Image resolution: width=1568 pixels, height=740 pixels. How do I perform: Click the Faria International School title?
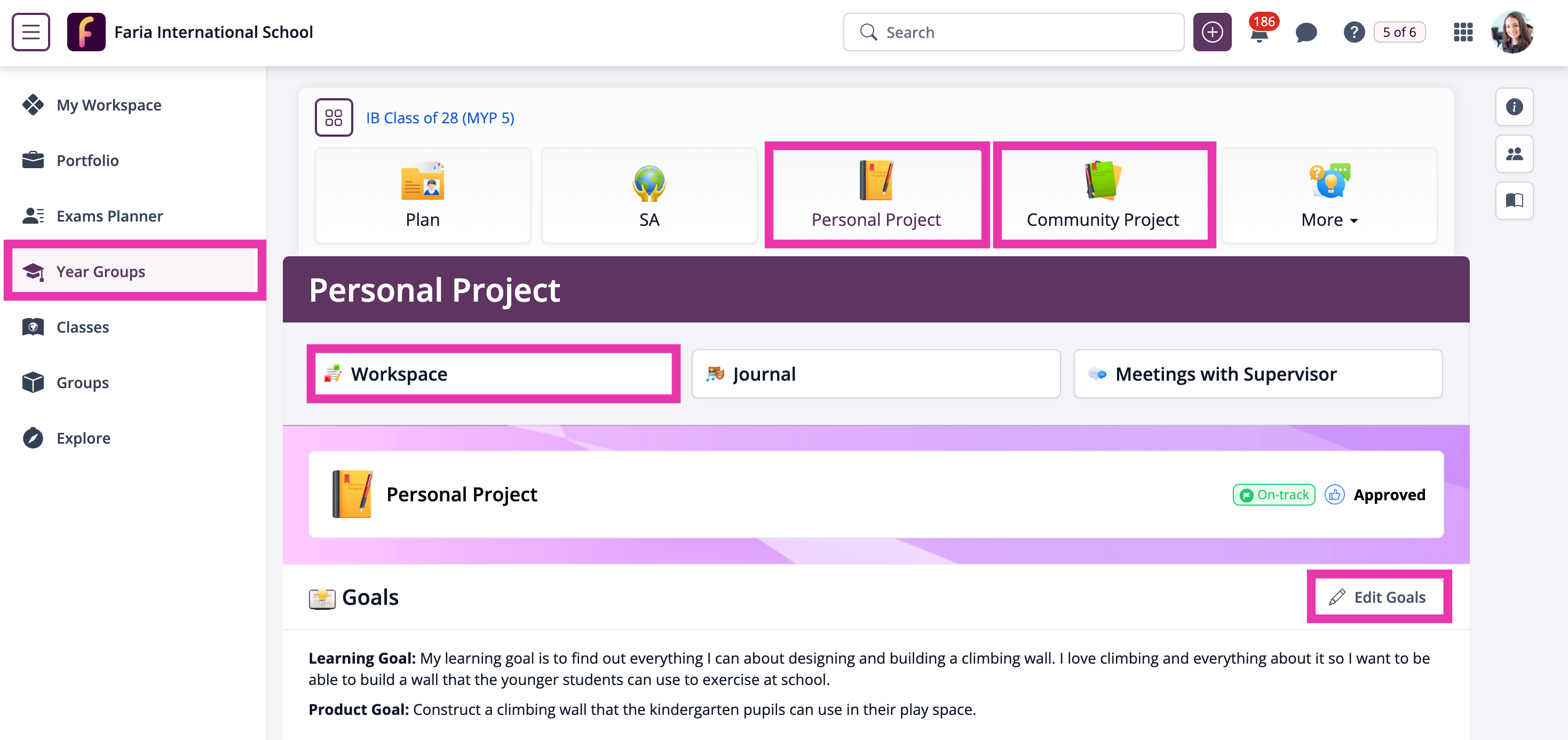pyautogui.click(x=213, y=32)
